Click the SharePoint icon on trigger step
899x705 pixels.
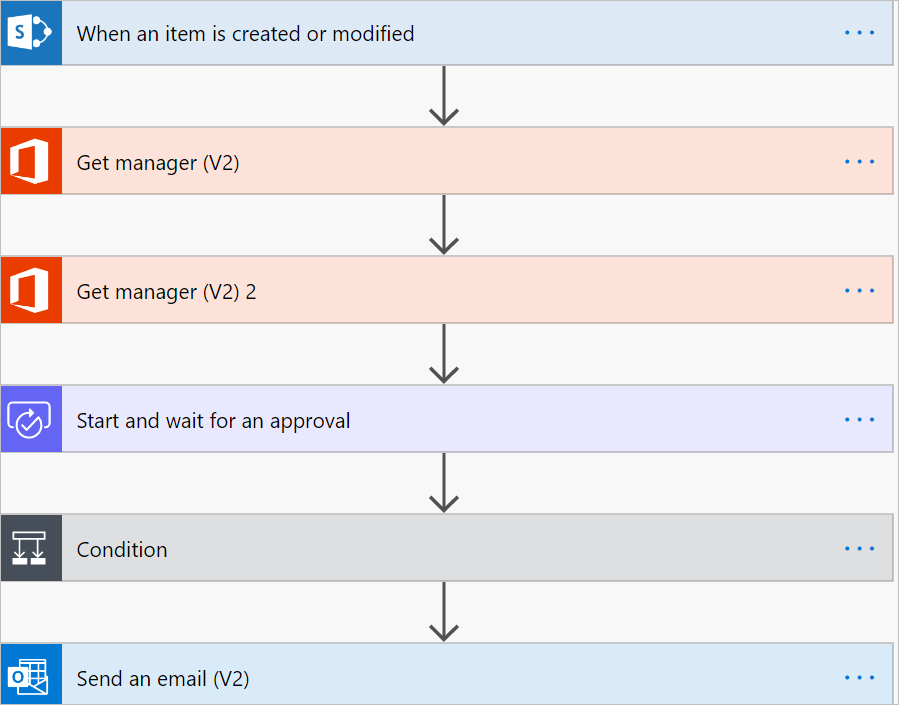(31, 33)
